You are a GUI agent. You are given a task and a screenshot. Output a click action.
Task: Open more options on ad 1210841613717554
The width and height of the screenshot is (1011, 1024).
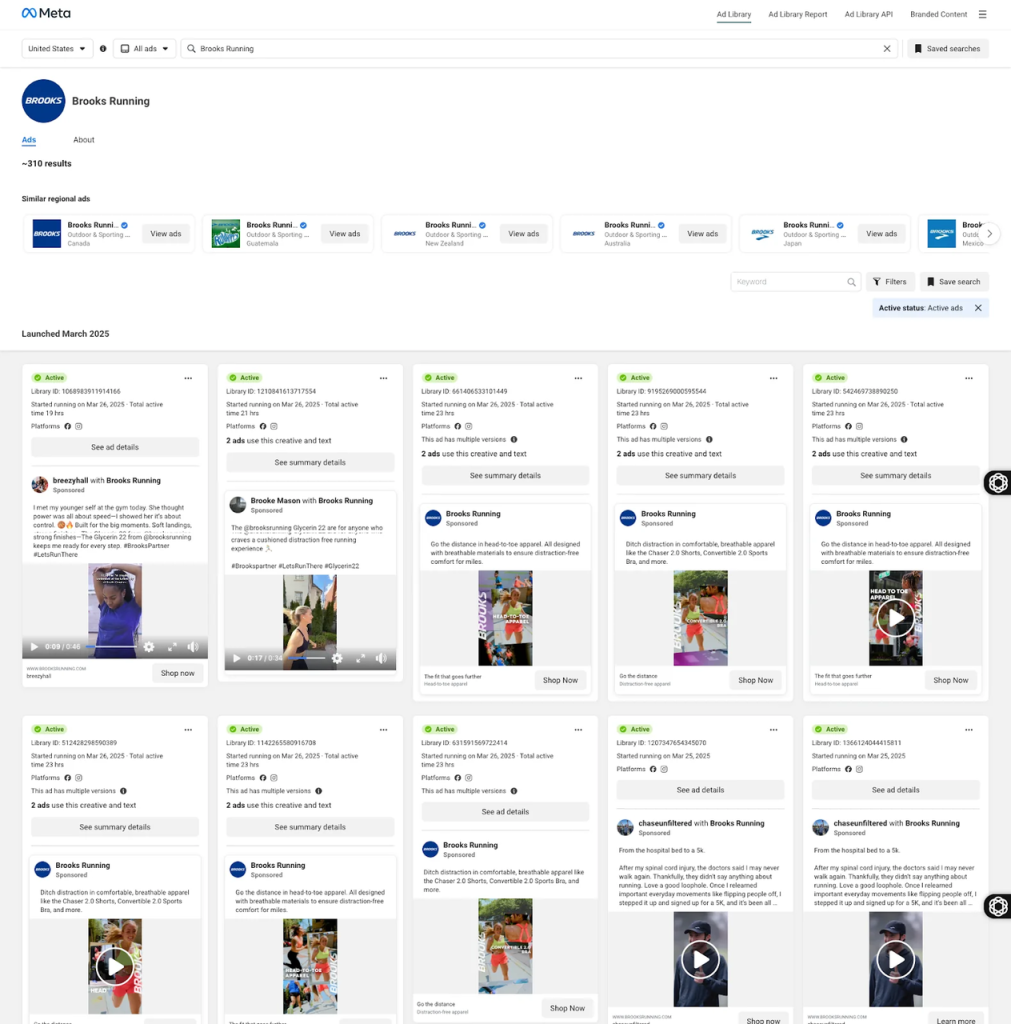pos(383,378)
